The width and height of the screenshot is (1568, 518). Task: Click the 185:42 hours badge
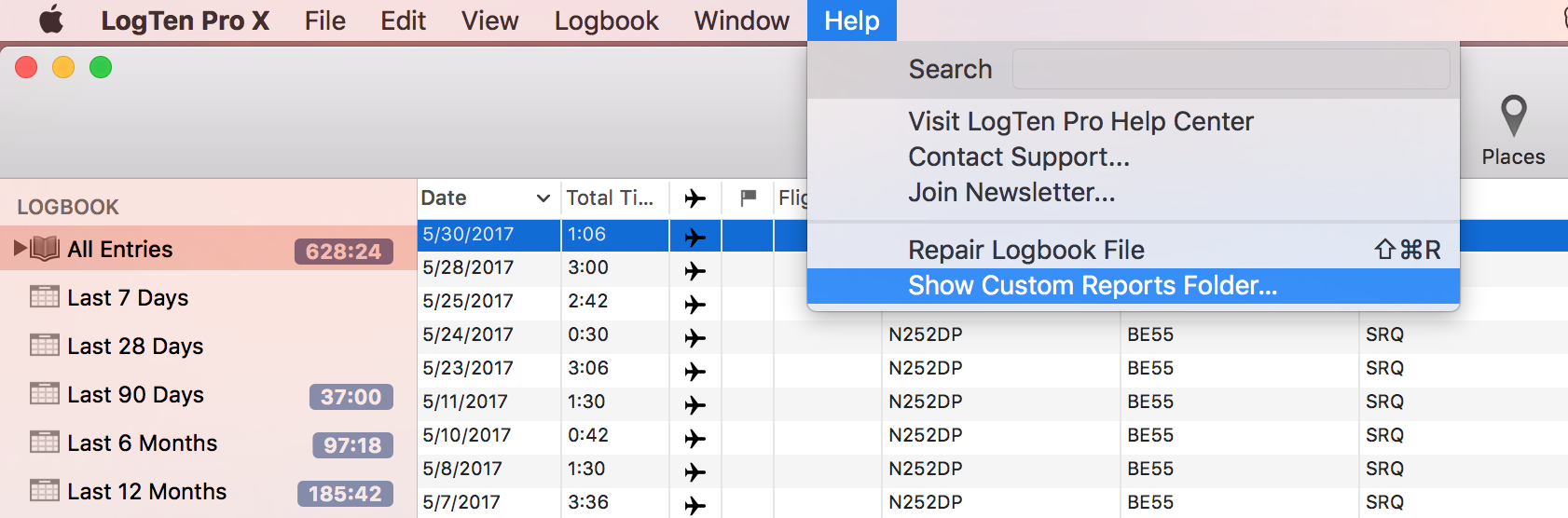tap(345, 494)
